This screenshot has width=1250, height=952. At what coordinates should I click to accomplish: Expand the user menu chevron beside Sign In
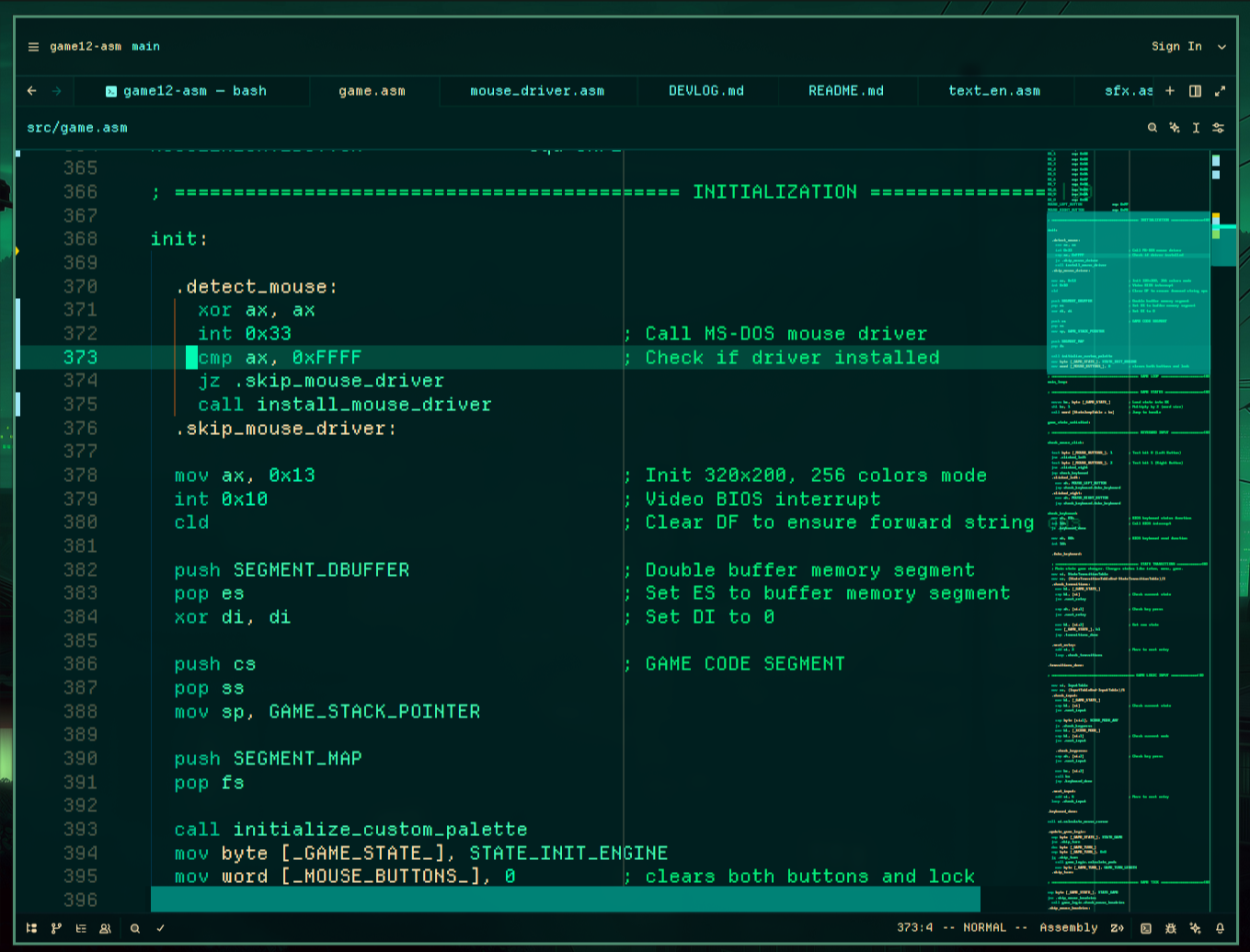[1221, 47]
